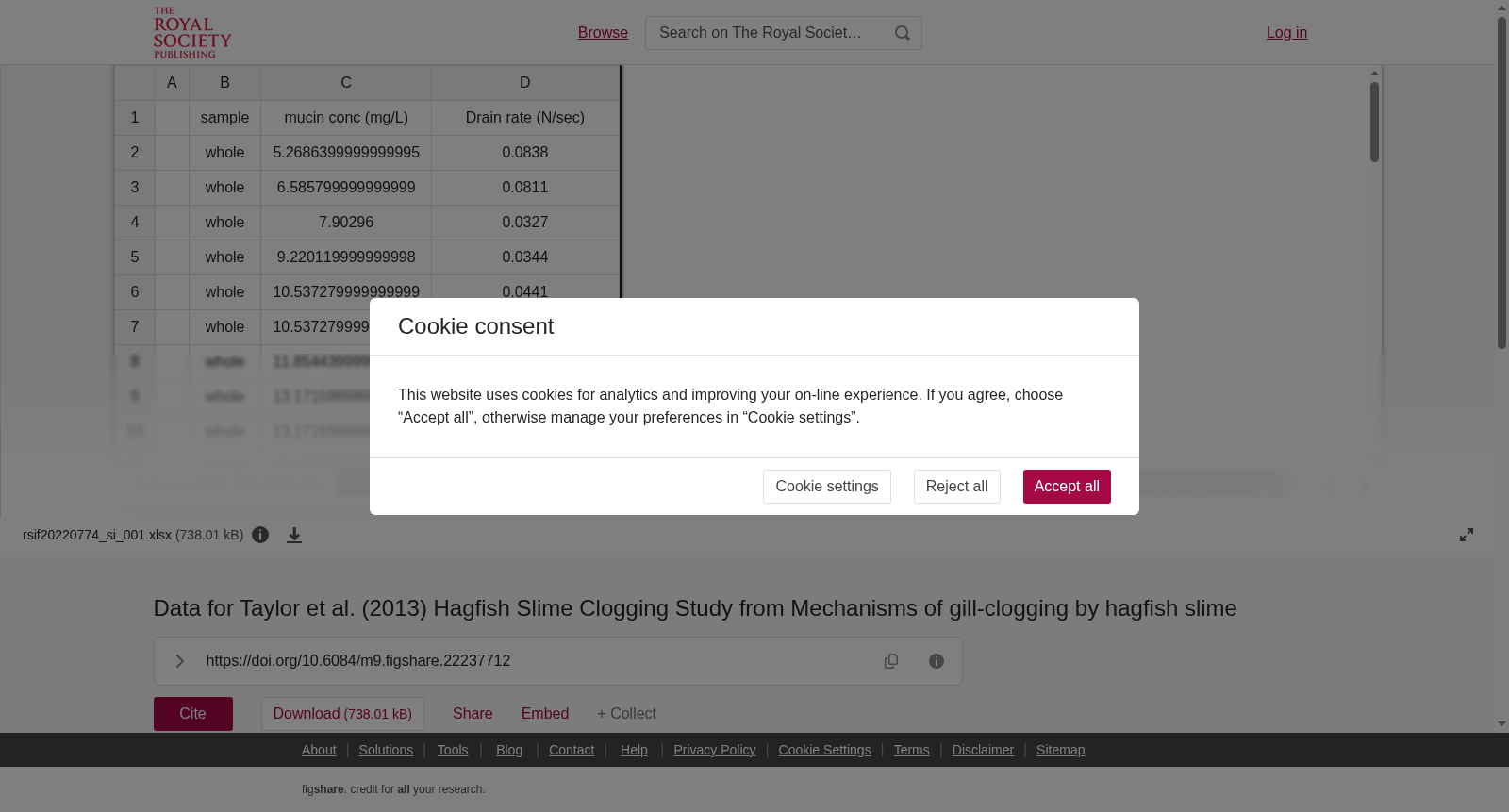
Task: Click the cell with value 0.0344
Action: pos(525,257)
